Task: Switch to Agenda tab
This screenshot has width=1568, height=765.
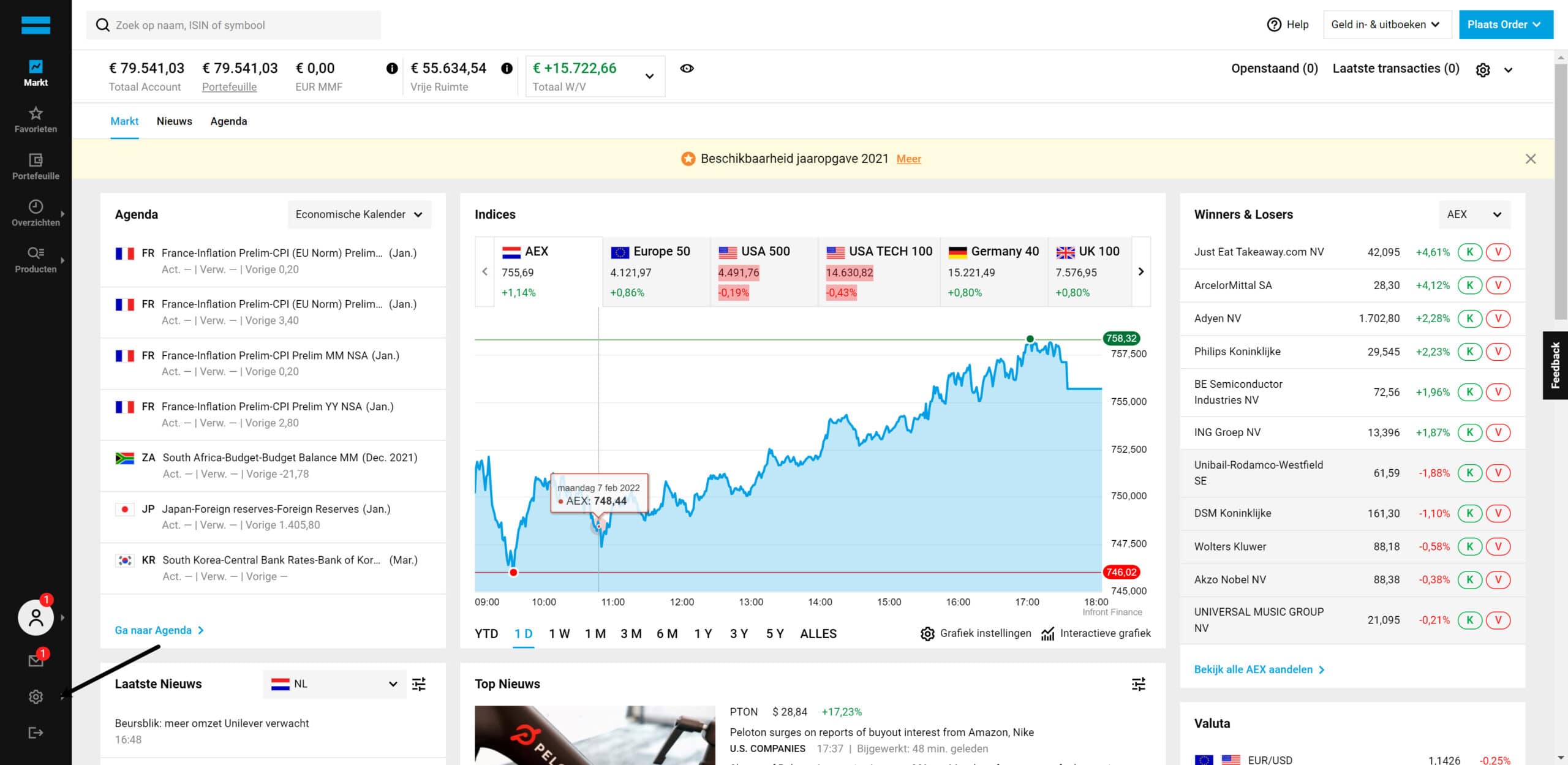Action: click(x=228, y=121)
